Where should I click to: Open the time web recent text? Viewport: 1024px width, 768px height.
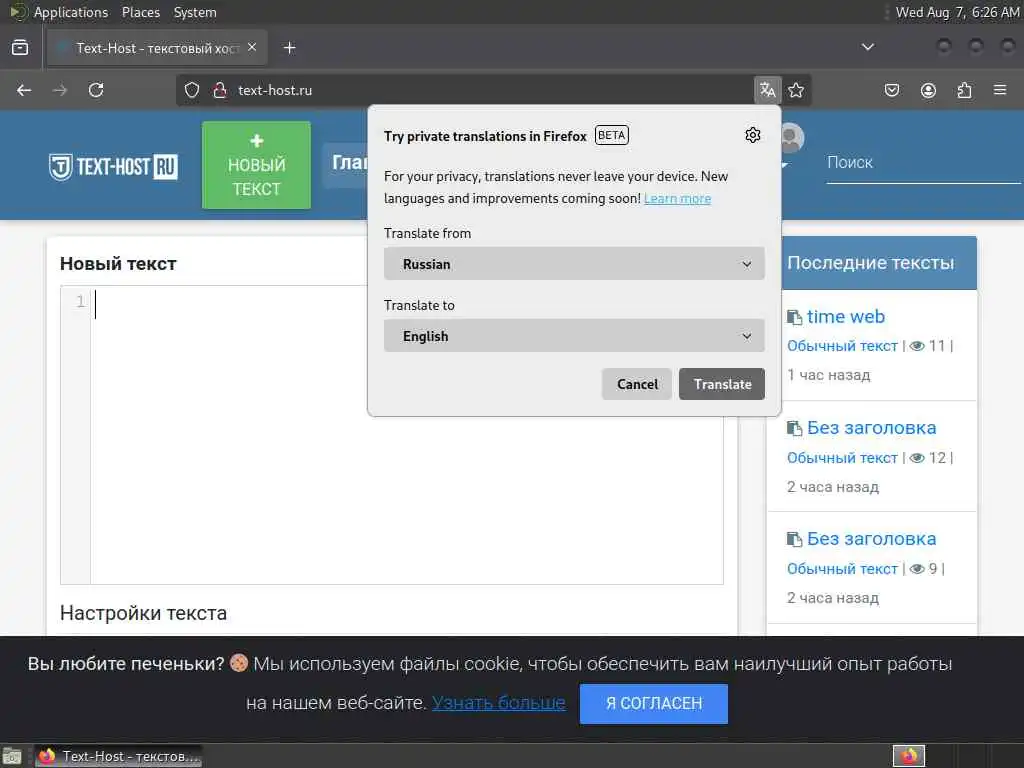pyautogui.click(x=846, y=317)
